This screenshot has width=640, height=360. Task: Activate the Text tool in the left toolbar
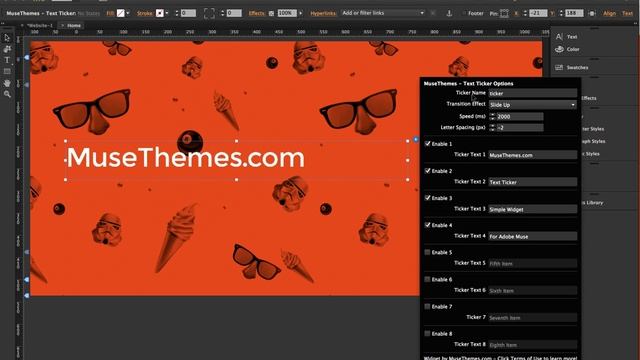[x=7, y=60]
